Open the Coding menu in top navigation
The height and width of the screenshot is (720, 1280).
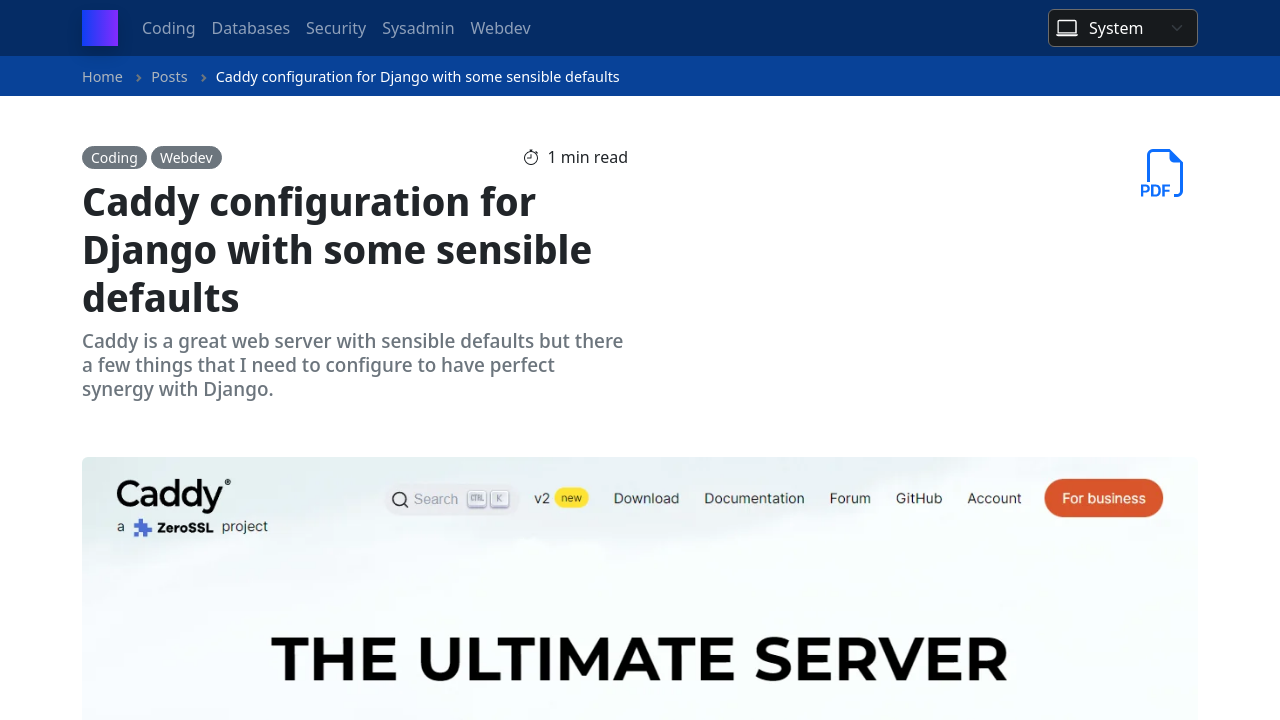[168, 28]
